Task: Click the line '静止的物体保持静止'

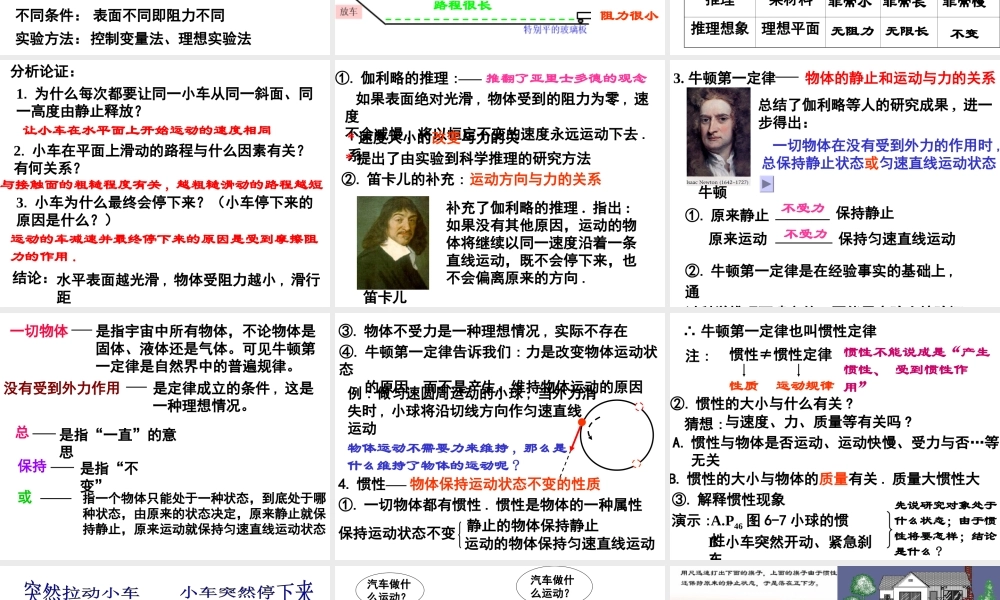Action: click(x=532, y=525)
